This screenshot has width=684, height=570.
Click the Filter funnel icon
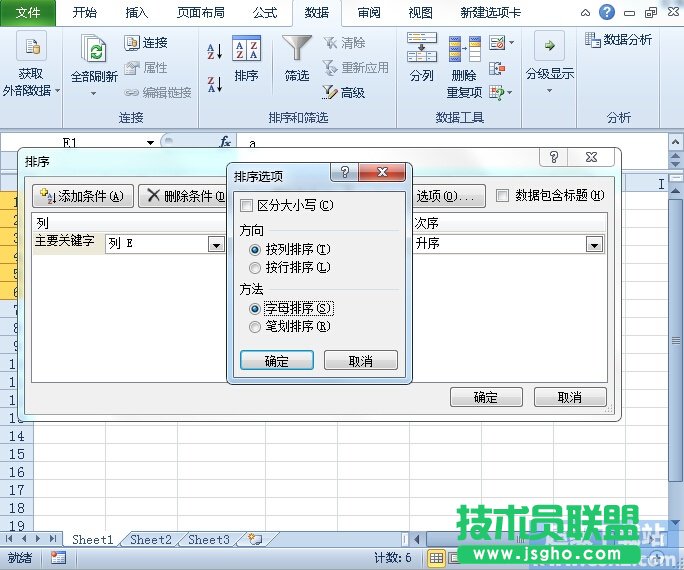296,50
